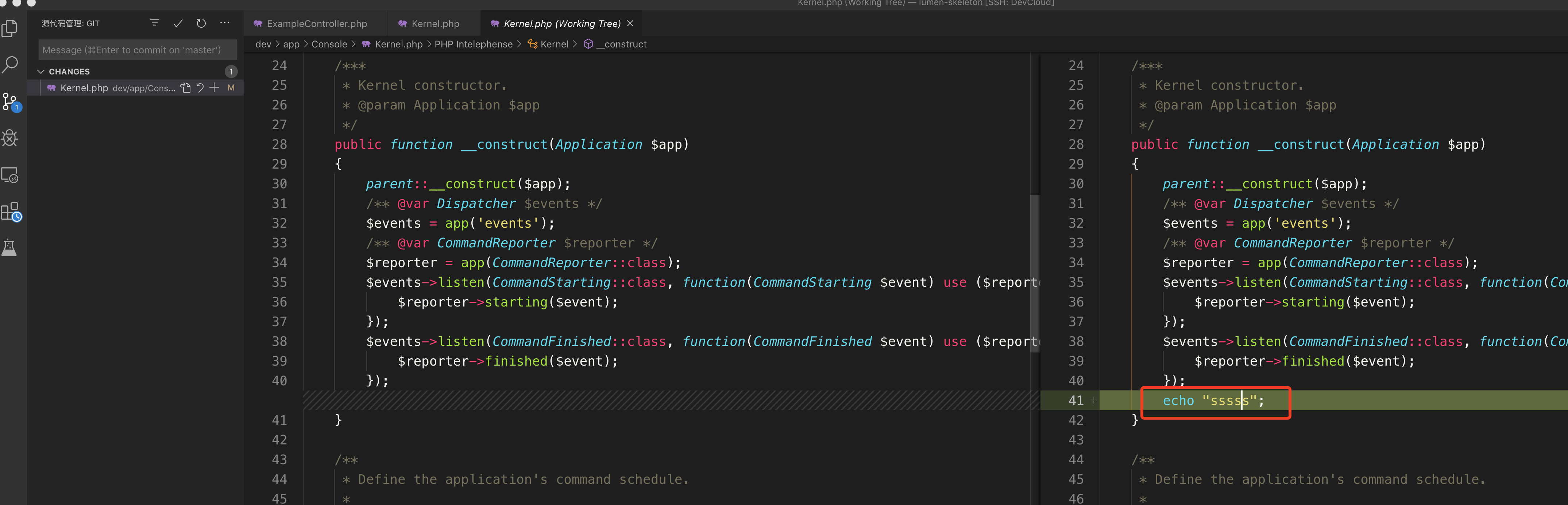Open the Extensions view in activity bar
The width and height of the screenshot is (1568, 505).
pos(10,212)
